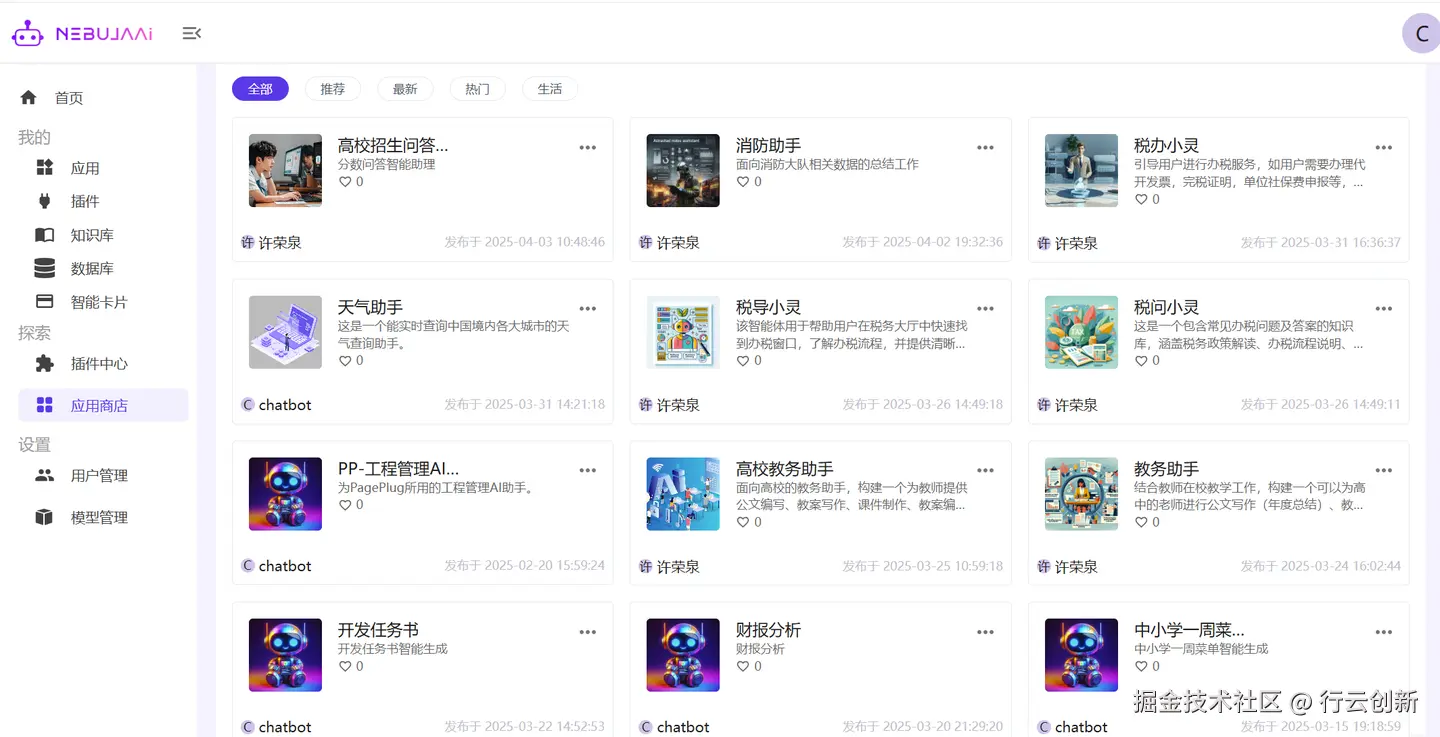This screenshot has height=737, width=1440.
Task: Open the user avatar C menu
Action: click(1421, 34)
